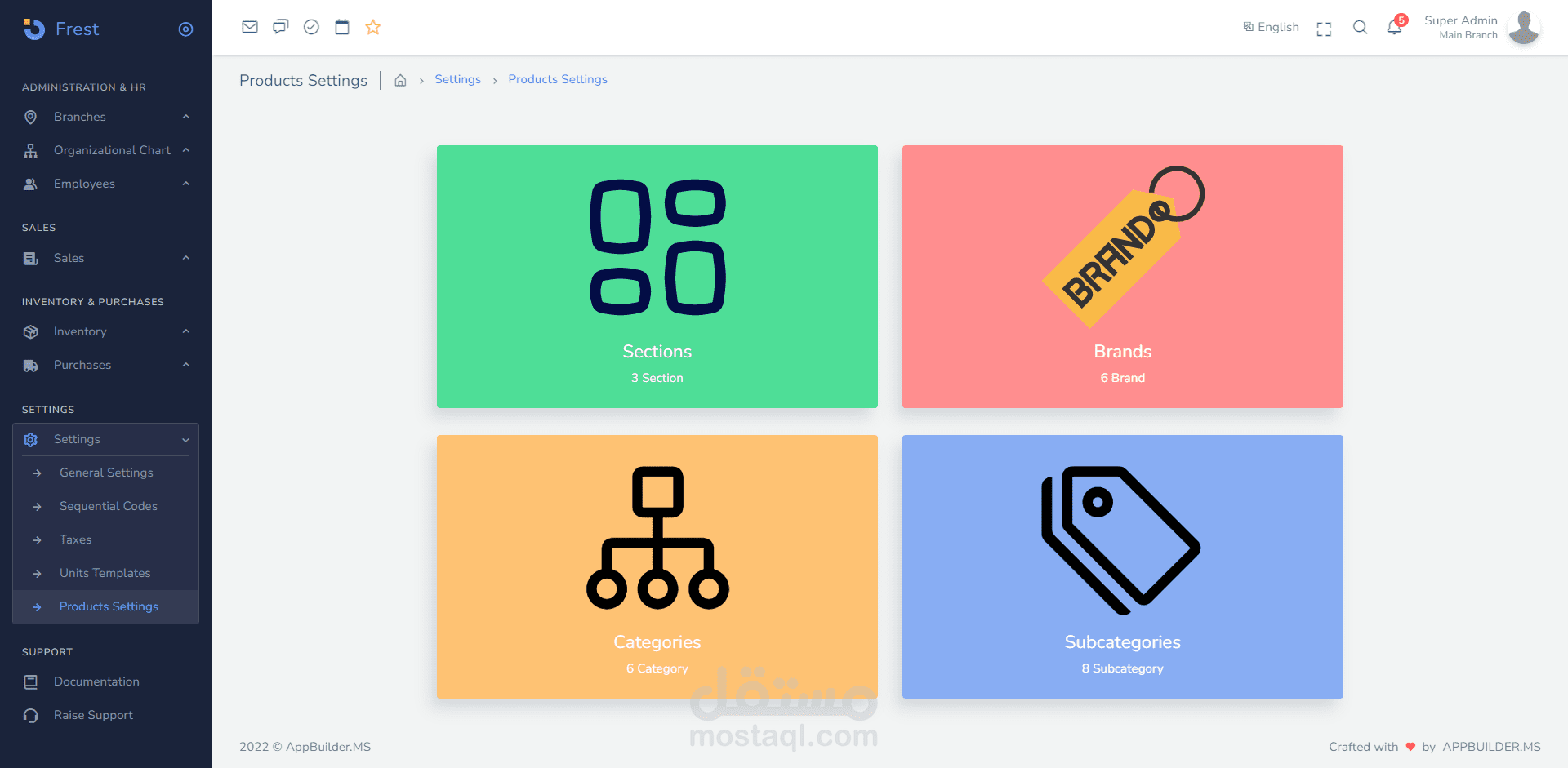Expand the Purchases chevron
Image resolution: width=1568 pixels, height=768 pixels.
coord(186,365)
